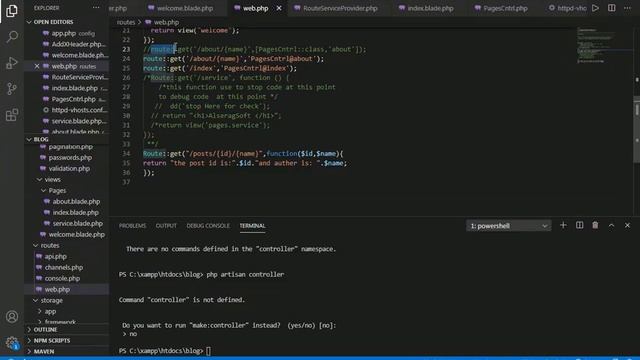Open service.blade.php in Pages folder

point(67,224)
